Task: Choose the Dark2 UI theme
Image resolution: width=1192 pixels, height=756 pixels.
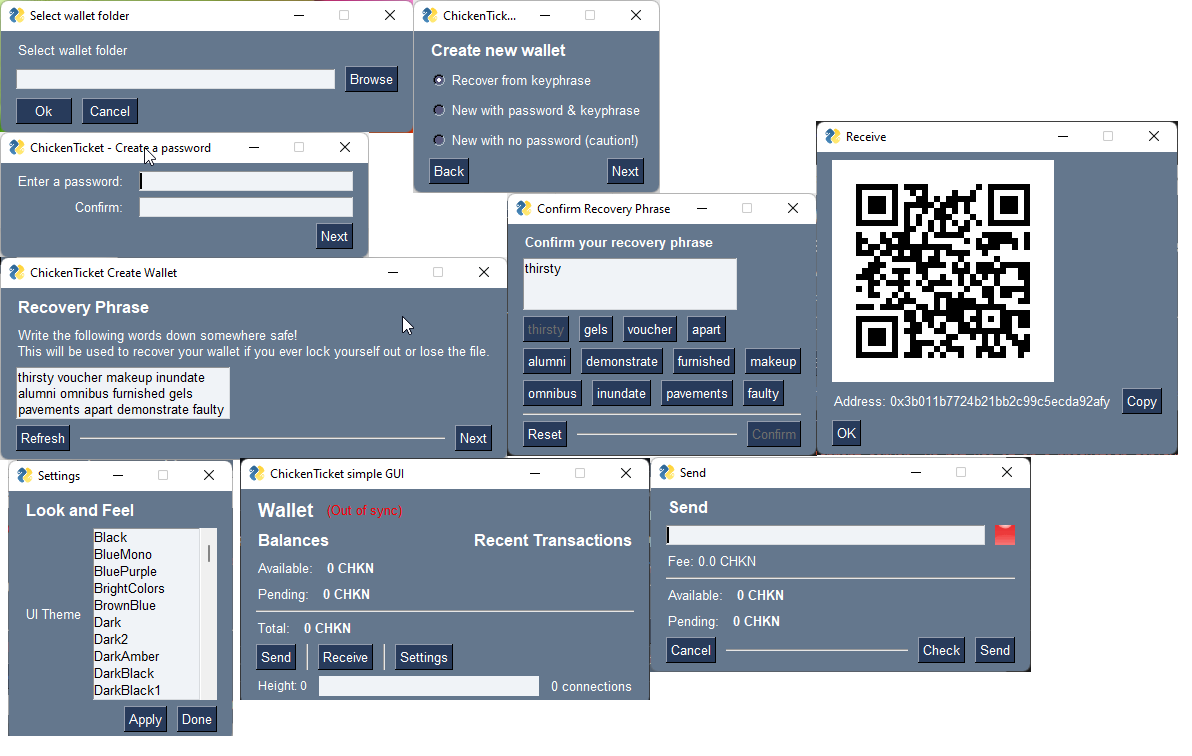Action: tap(146, 640)
